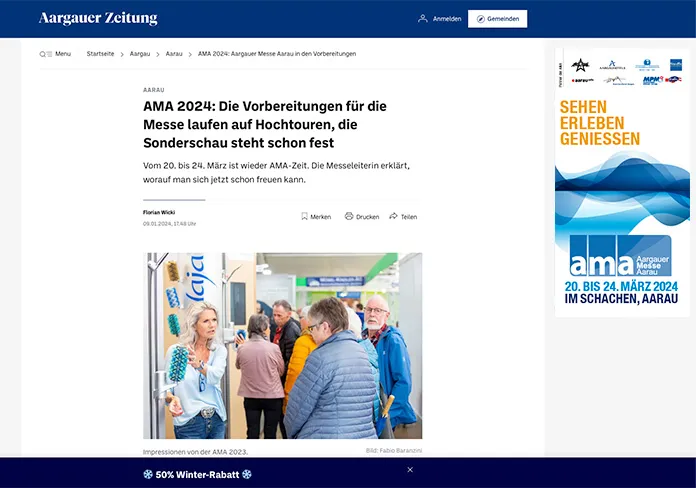Image resolution: width=696 pixels, height=488 pixels.
Task: Click the star sponsor logo in the ad
Action: [580, 65]
